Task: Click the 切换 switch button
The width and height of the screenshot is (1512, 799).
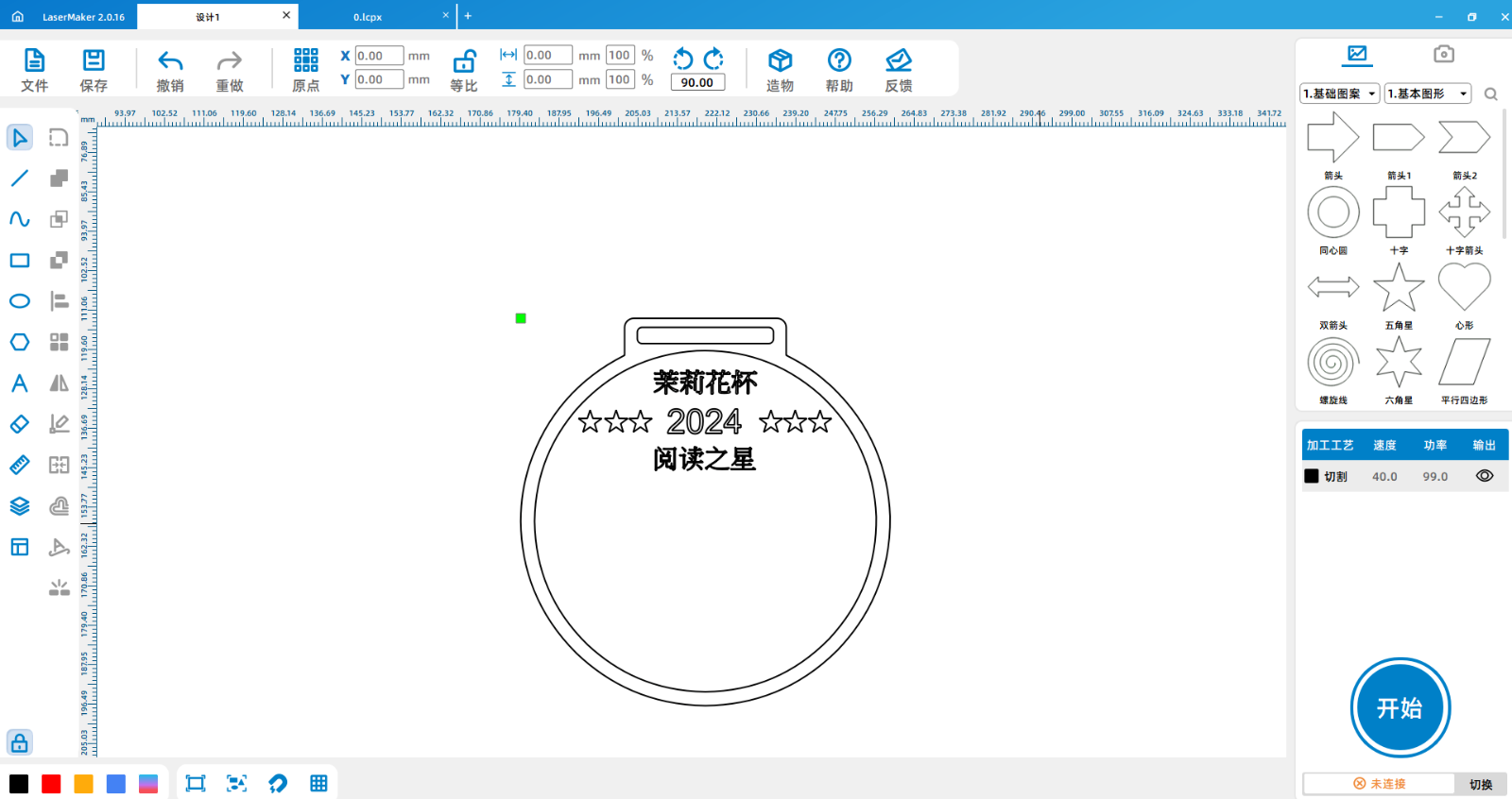Action: point(1480,784)
